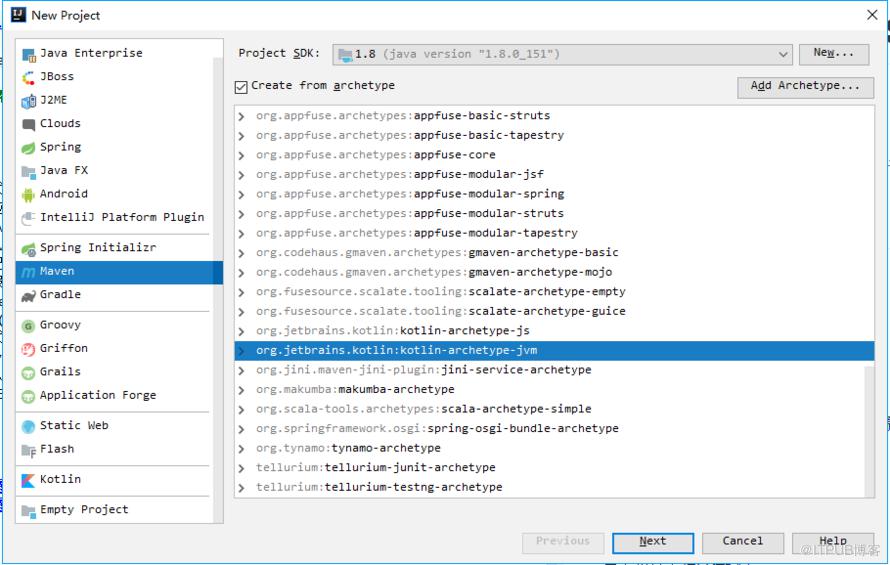Viewport: 890px width, 565px height.
Task: Uncheck Create from archetype checkbox
Action: pos(241,86)
